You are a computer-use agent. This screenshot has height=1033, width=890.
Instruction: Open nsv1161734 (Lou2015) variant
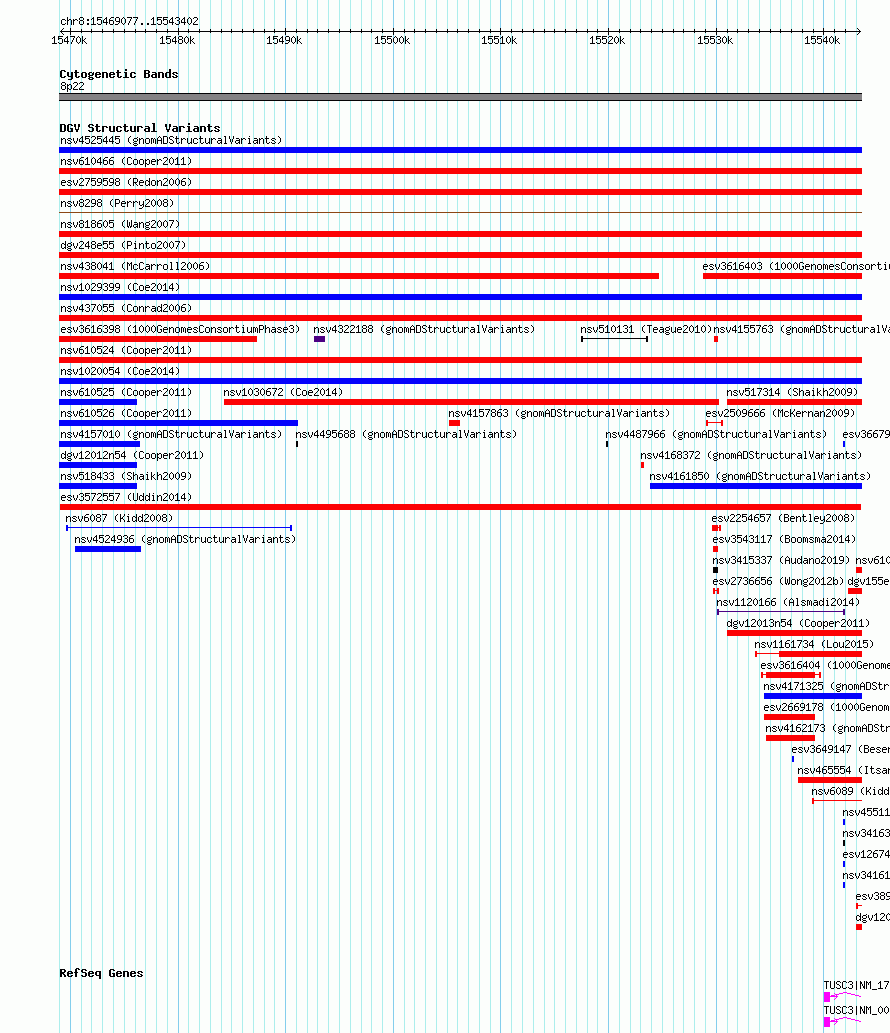point(814,646)
